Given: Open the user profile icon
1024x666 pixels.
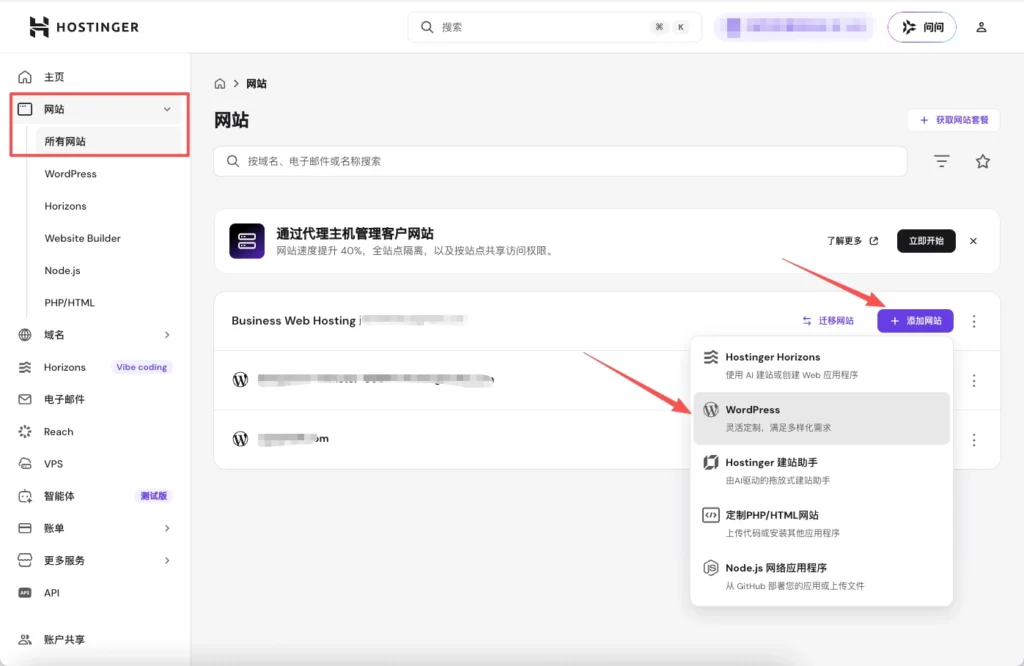Looking at the screenshot, I should 981,27.
